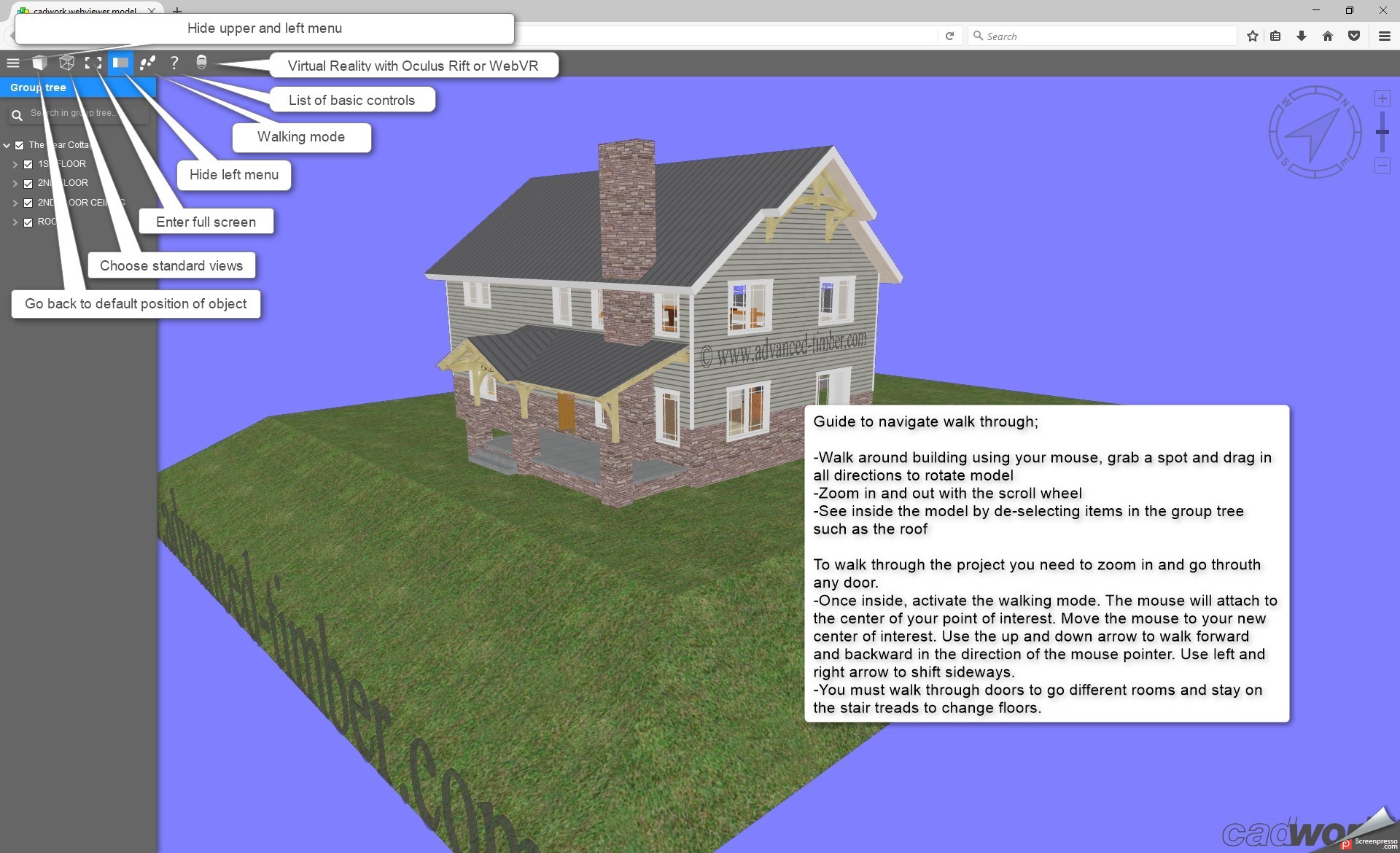Click the zoom slider handle
This screenshot has width=1400, height=853.
point(1382,132)
